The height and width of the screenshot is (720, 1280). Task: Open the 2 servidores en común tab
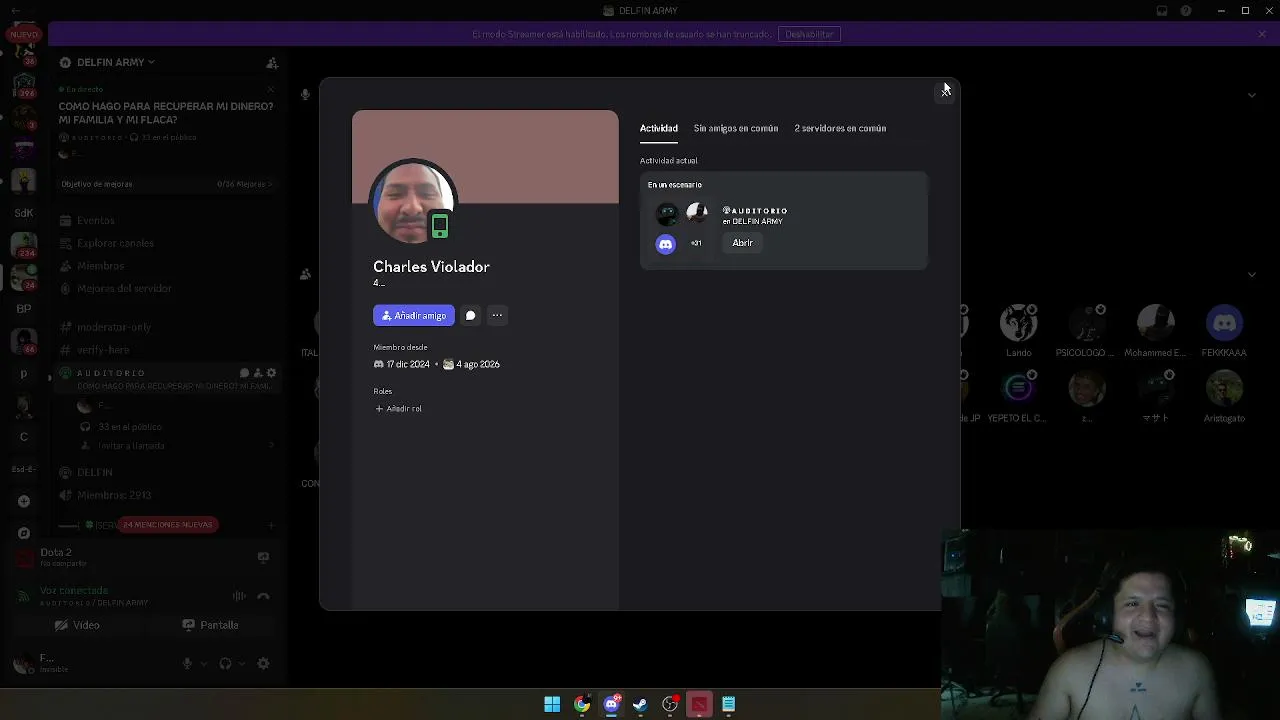tap(840, 128)
